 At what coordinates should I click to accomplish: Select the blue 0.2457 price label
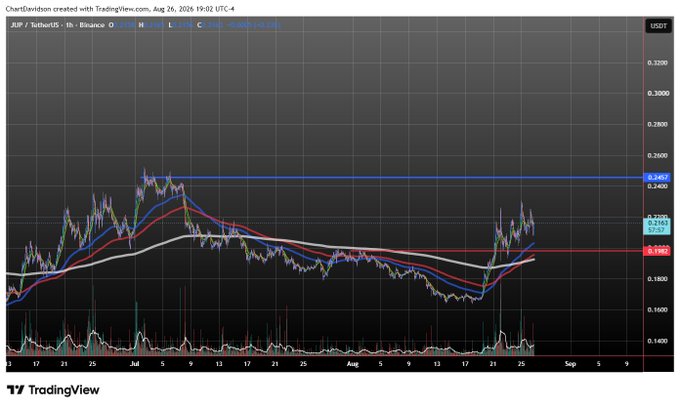coord(657,177)
